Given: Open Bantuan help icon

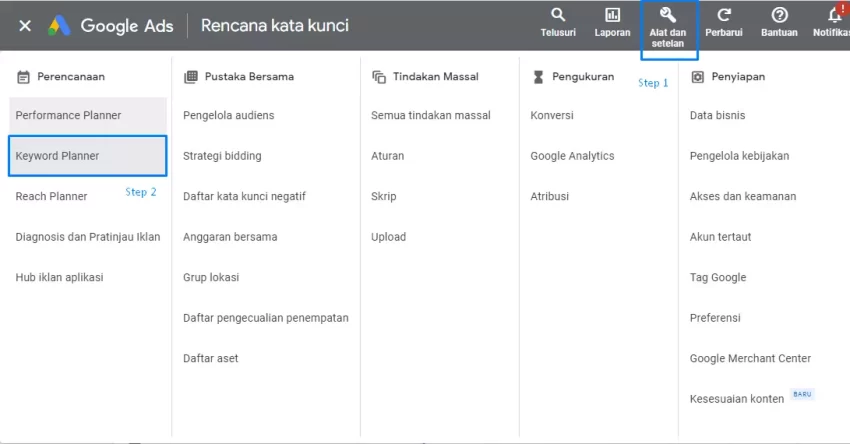Looking at the screenshot, I should point(780,15).
